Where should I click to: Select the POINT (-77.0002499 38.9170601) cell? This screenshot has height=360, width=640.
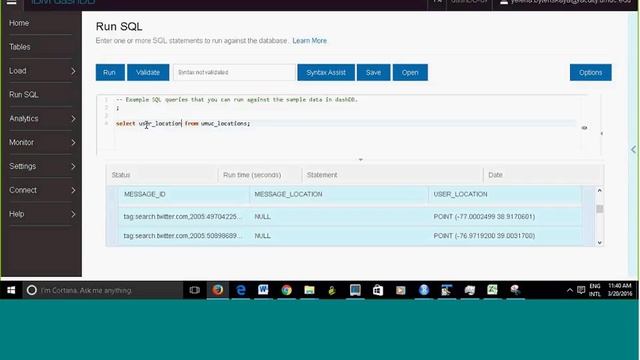484,217
